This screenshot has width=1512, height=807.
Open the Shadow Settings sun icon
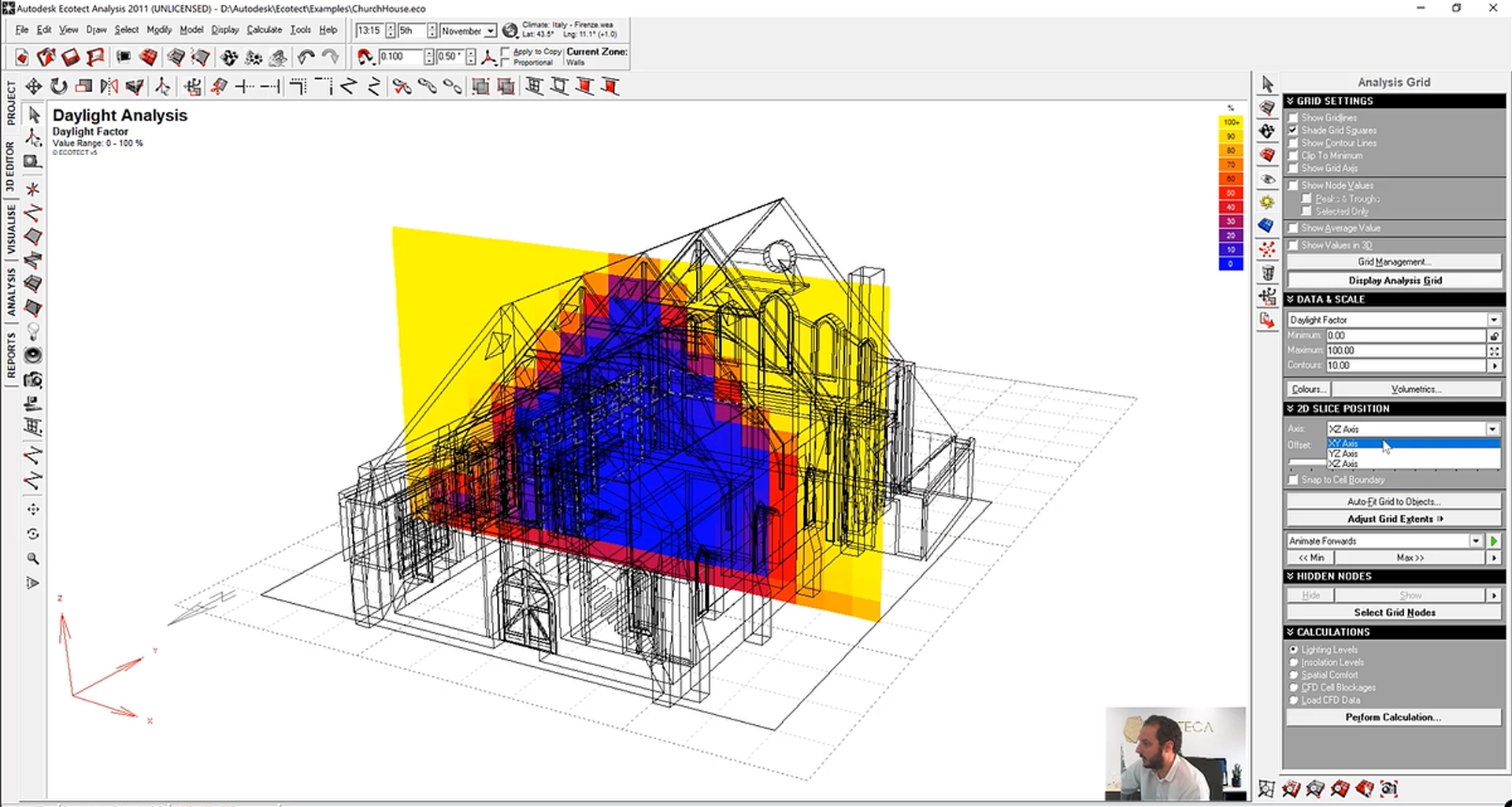click(1267, 202)
